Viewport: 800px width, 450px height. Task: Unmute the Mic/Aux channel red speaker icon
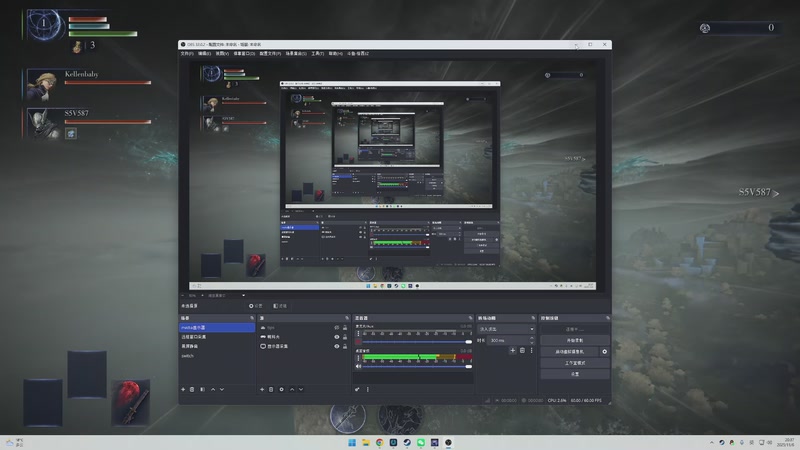pyautogui.click(x=358, y=341)
